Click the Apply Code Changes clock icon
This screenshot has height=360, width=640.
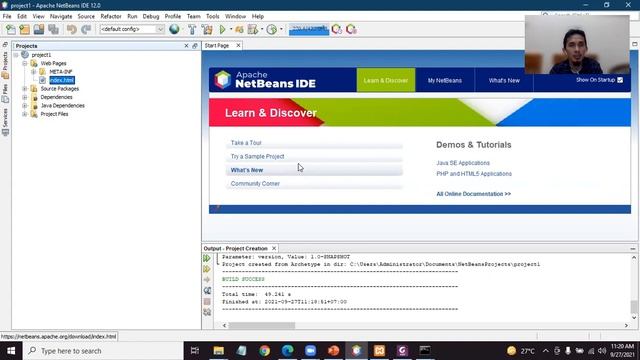click(x=271, y=29)
